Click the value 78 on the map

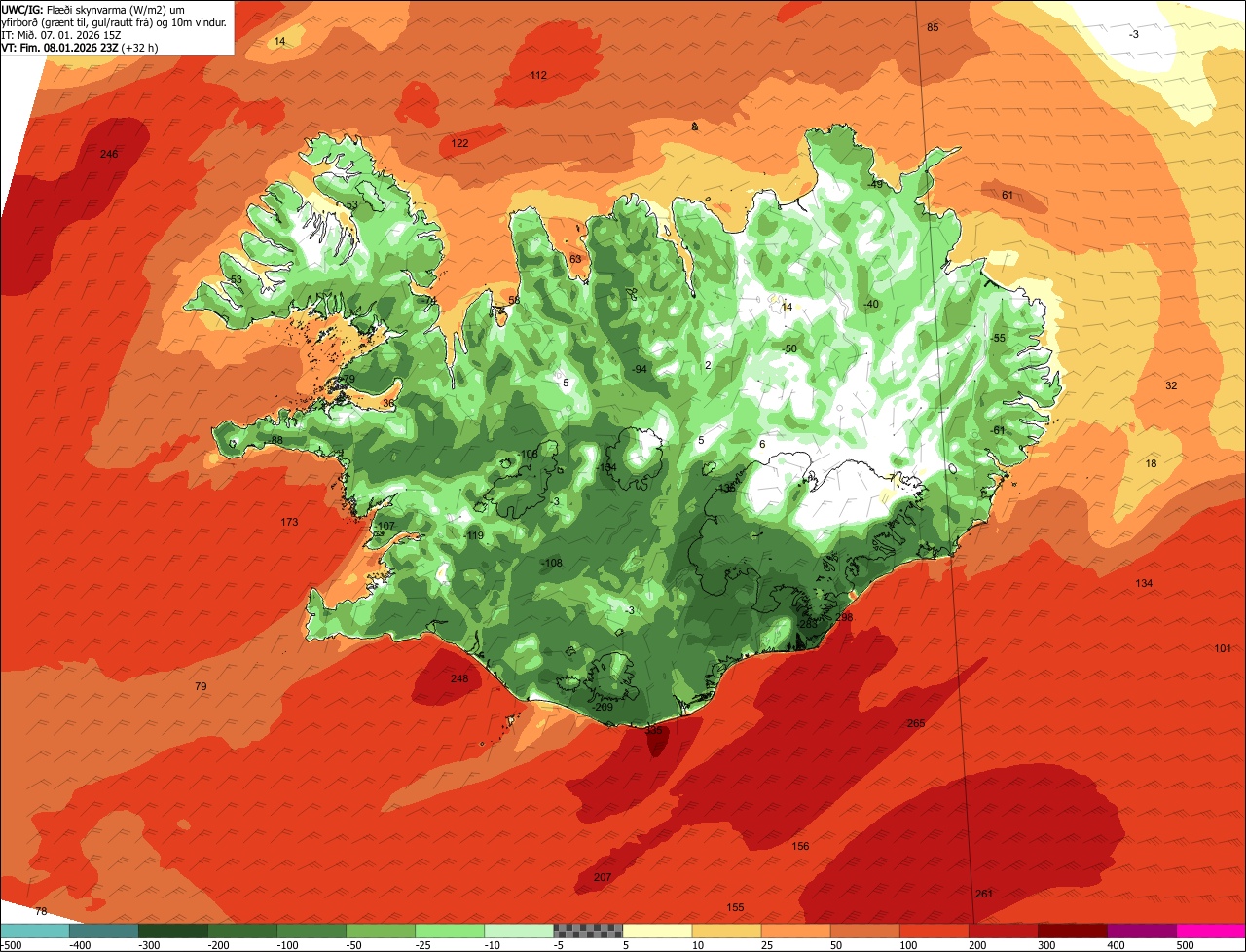click(40, 911)
